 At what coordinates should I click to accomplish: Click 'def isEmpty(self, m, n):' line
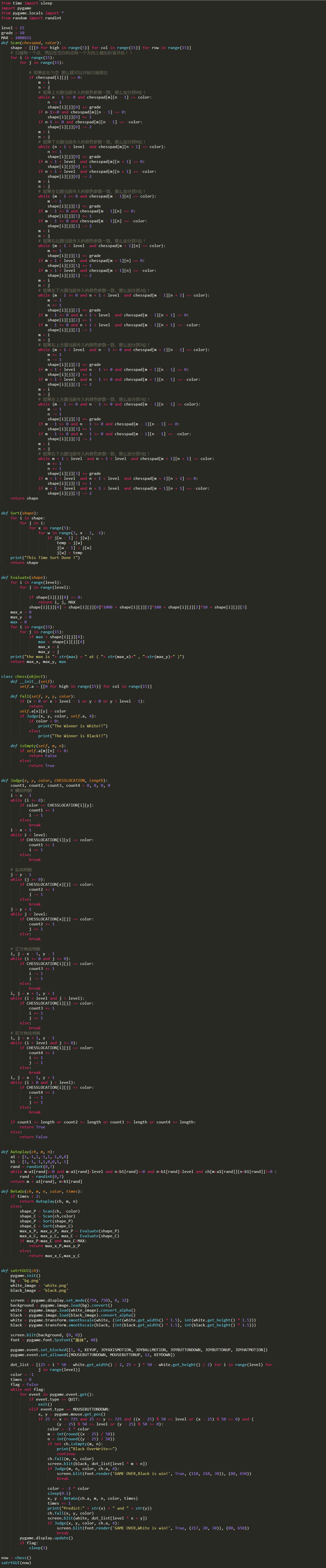(38, 746)
